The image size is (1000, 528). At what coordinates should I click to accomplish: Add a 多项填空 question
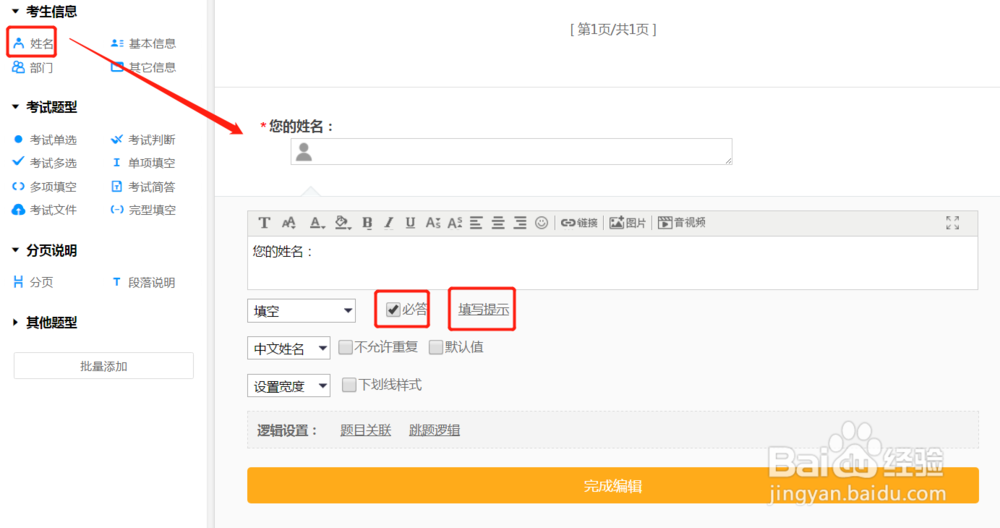point(45,186)
